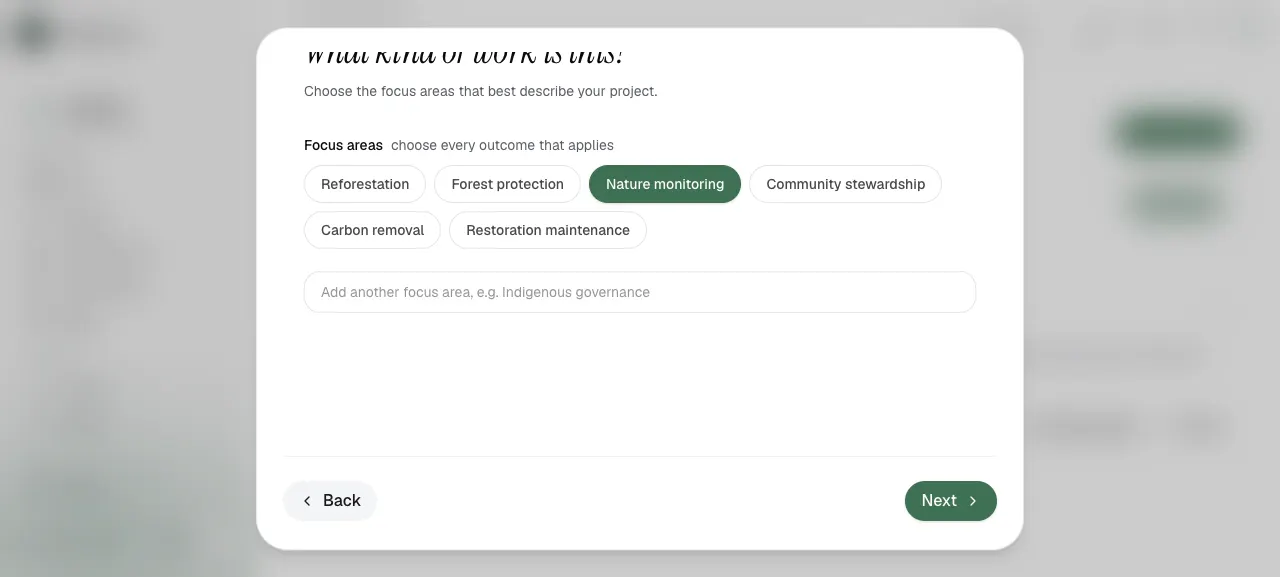Click the 'Focus areas' label
Viewport: 1280px width, 577px height.
343,145
